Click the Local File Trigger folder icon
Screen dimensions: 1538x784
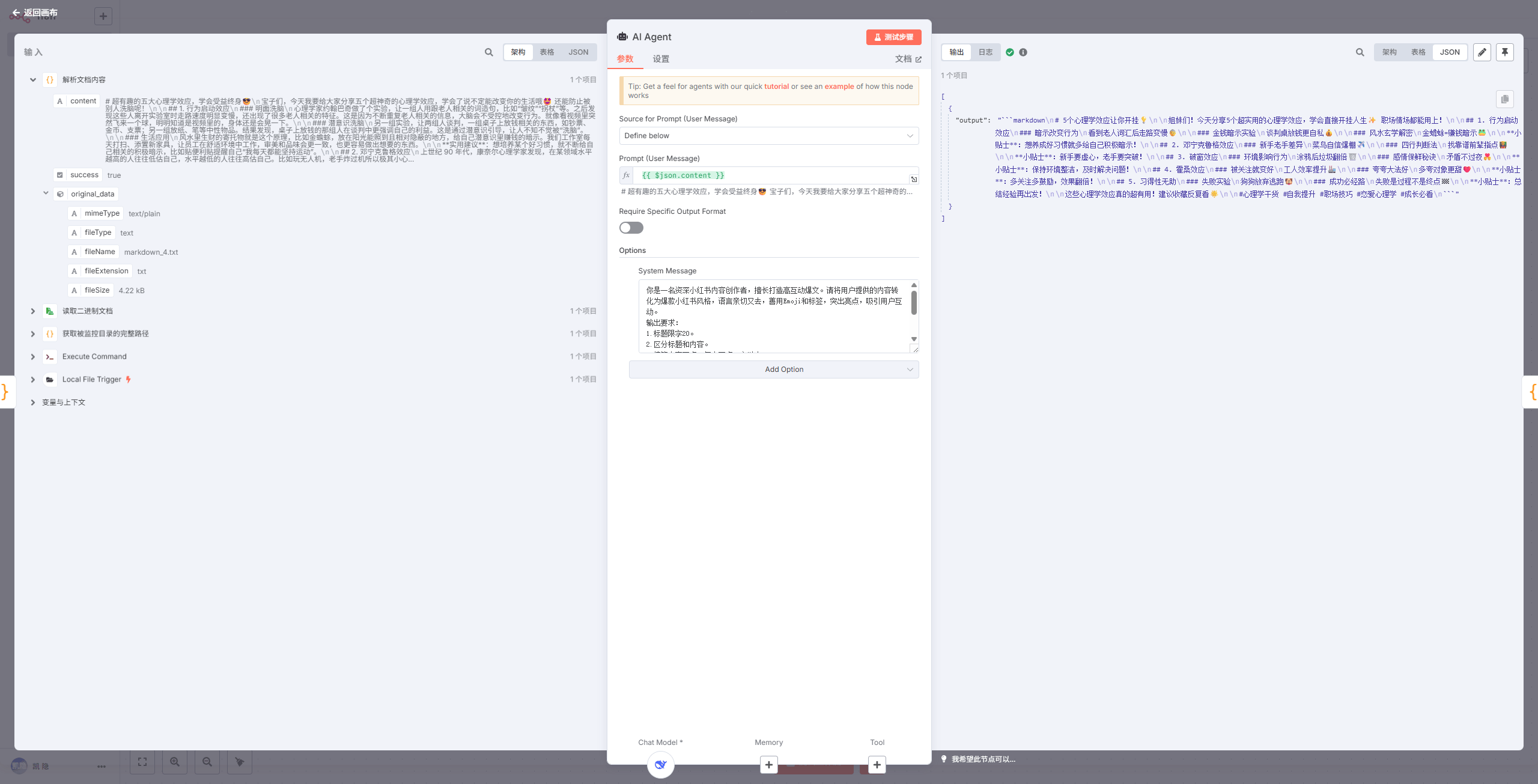point(50,380)
